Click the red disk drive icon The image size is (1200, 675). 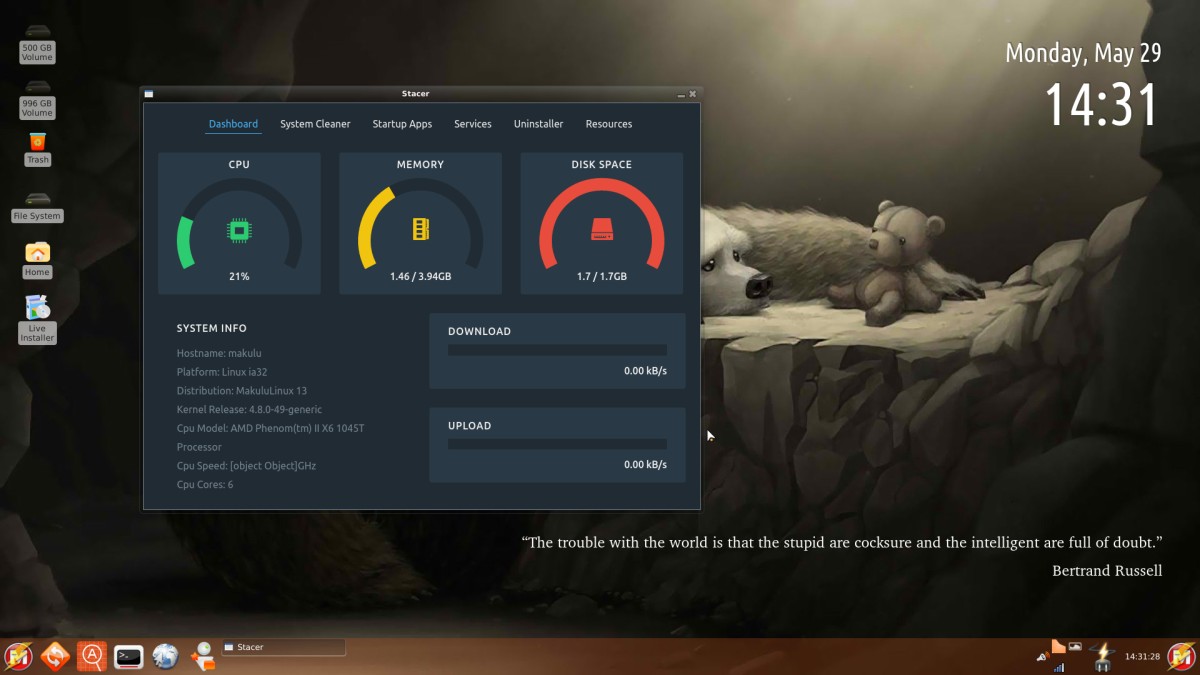pyautogui.click(x=602, y=230)
